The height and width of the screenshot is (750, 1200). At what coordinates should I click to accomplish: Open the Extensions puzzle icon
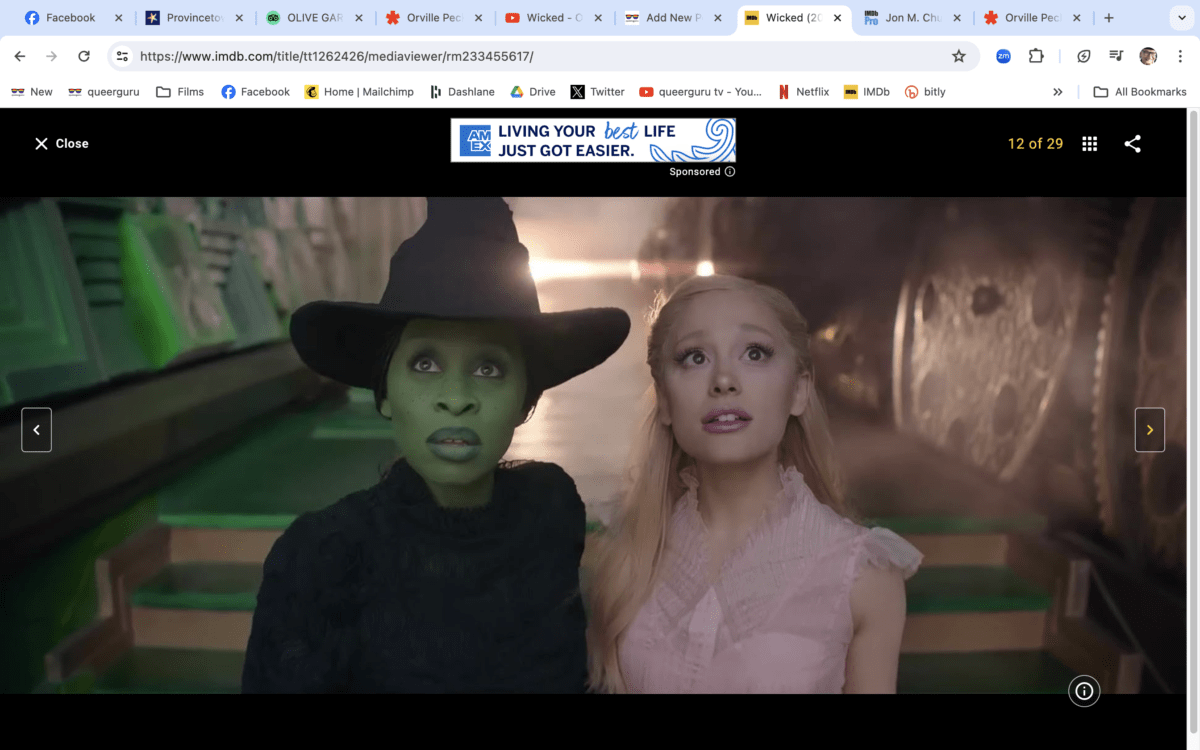tap(1036, 56)
